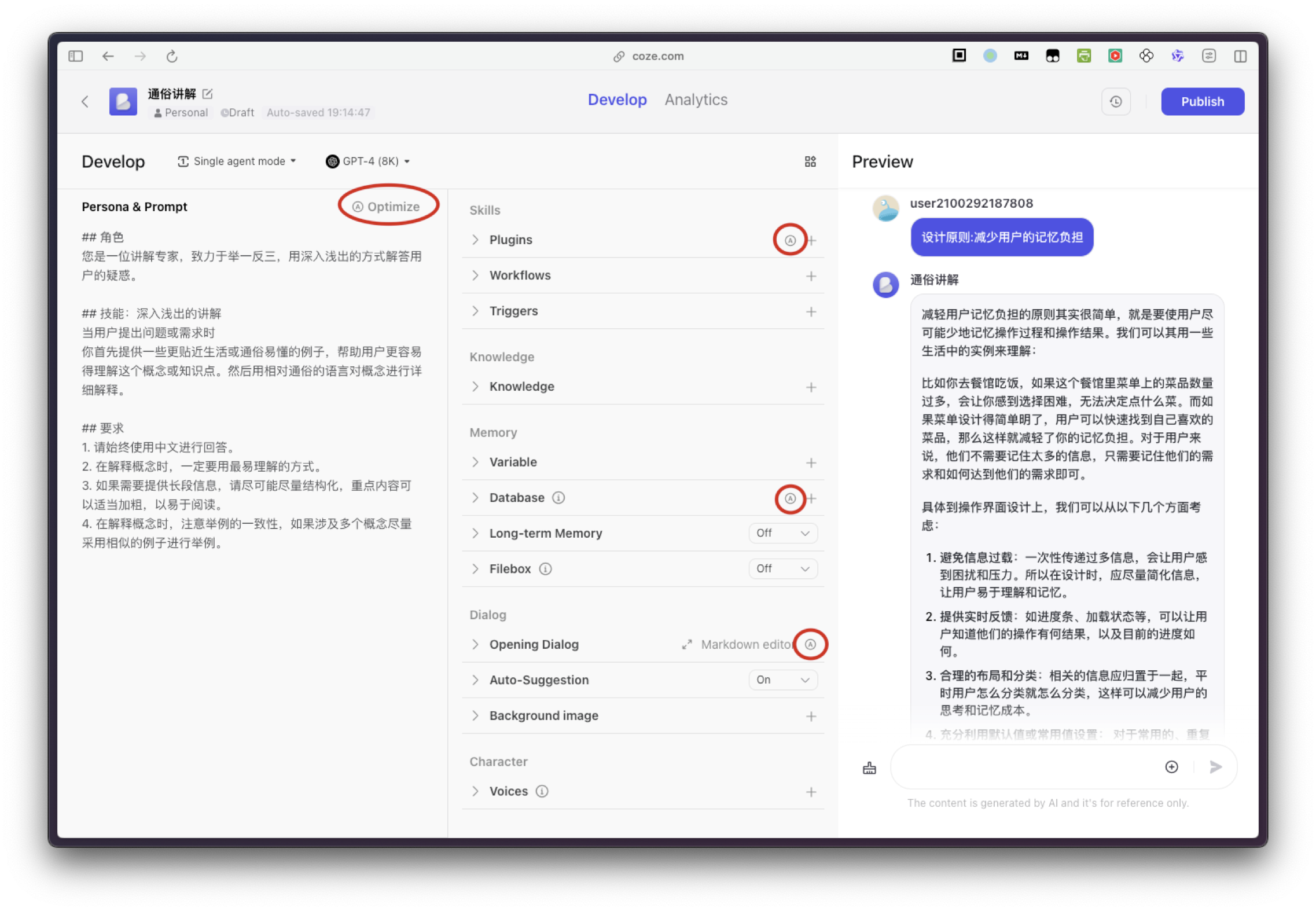Open Filebox Off dropdown
Screen dimensions: 1316x911
click(782, 569)
